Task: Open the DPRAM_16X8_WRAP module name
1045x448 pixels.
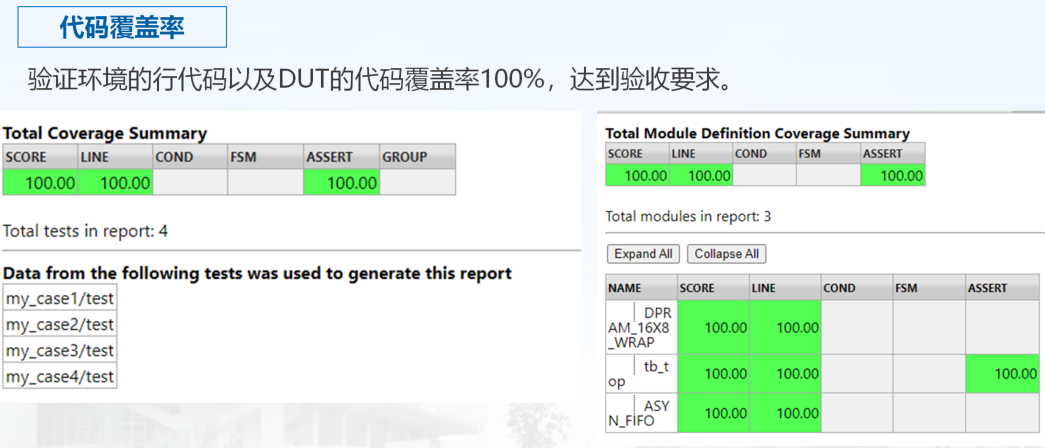Action: click(x=640, y=327)
